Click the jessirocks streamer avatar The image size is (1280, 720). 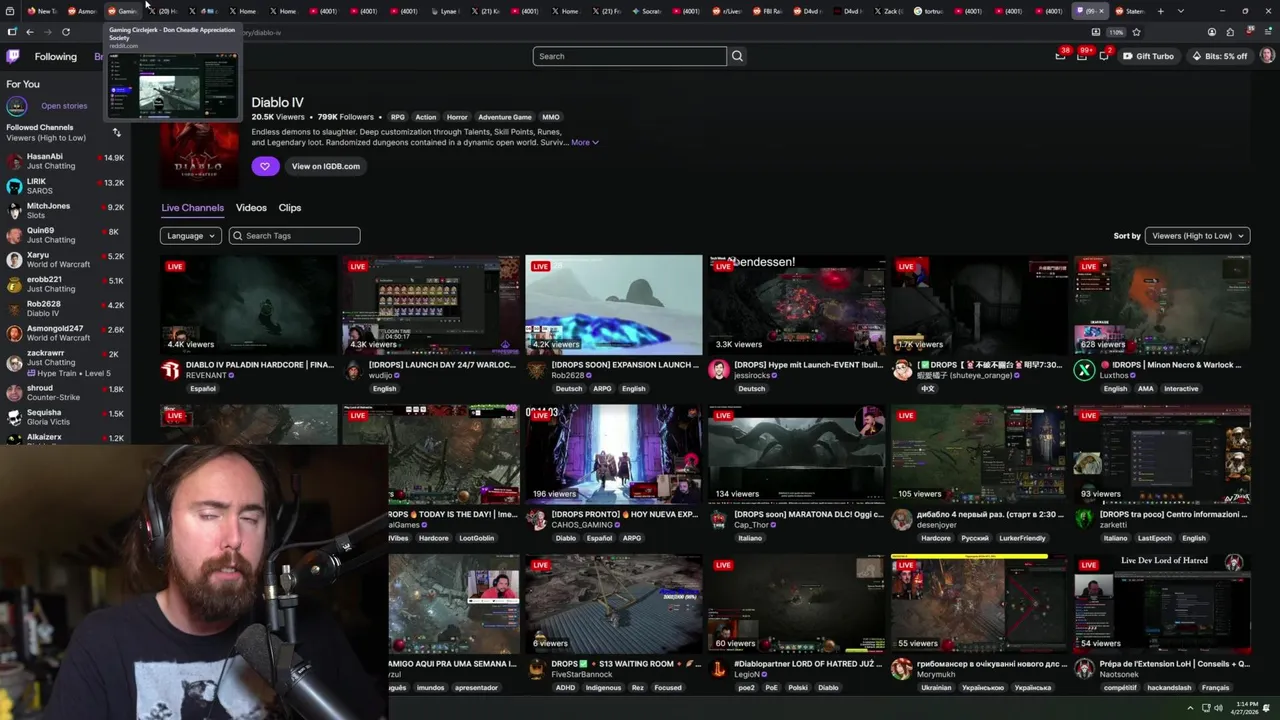coord(718,371)
